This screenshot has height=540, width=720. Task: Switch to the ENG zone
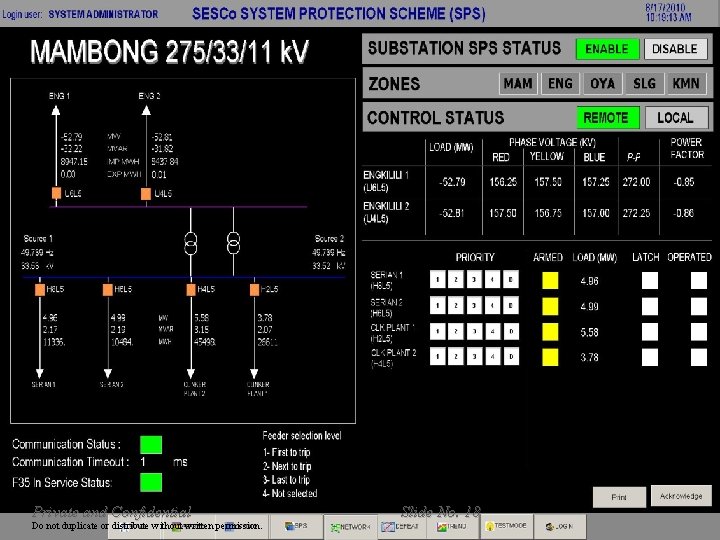[560, 84]
